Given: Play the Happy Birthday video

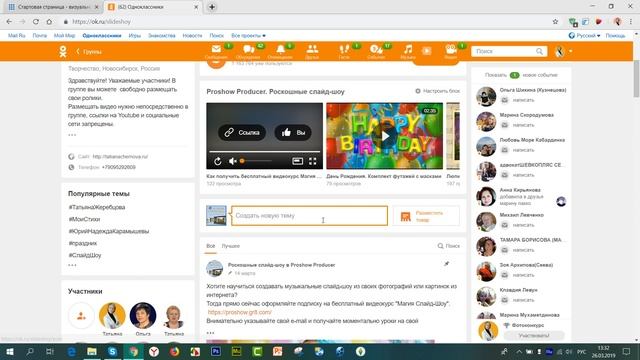Looking at the screenshot, I should coord(384,136).
